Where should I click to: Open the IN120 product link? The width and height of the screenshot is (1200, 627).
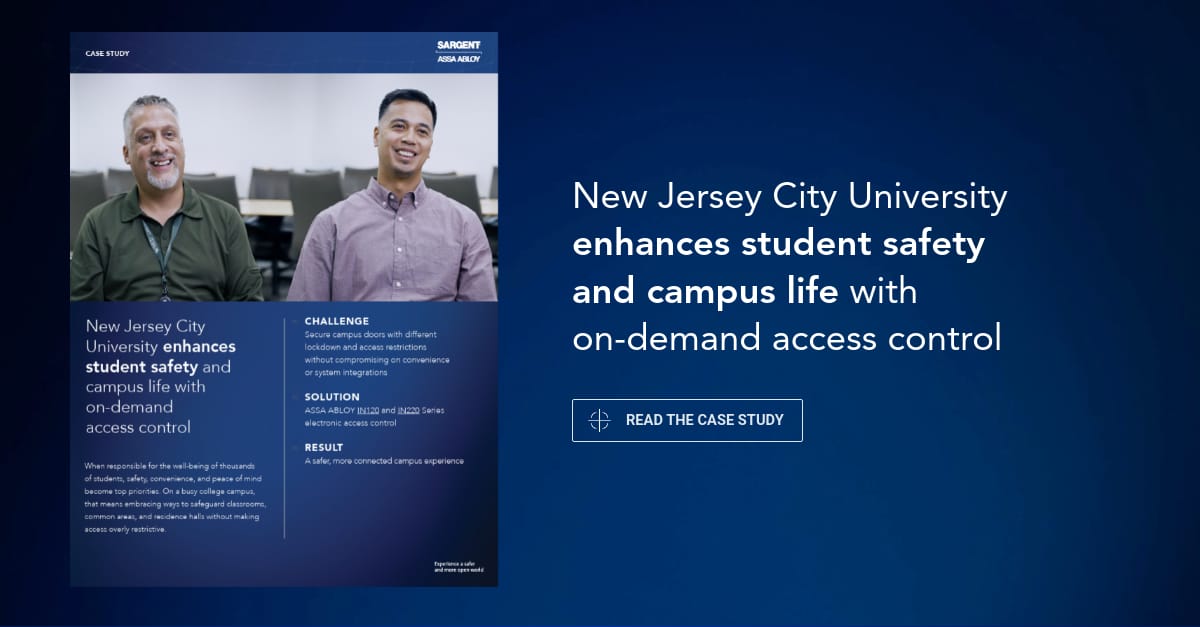tap(368, 410)
